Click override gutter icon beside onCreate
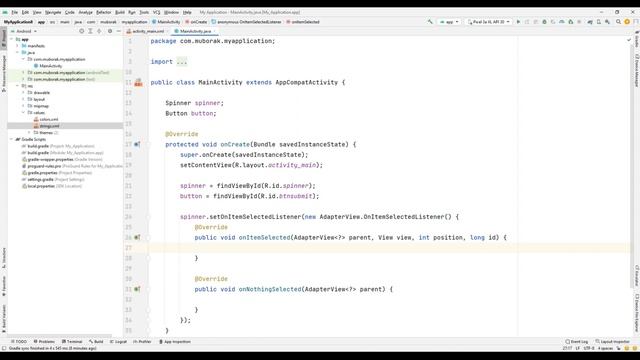 click(137, 144)
